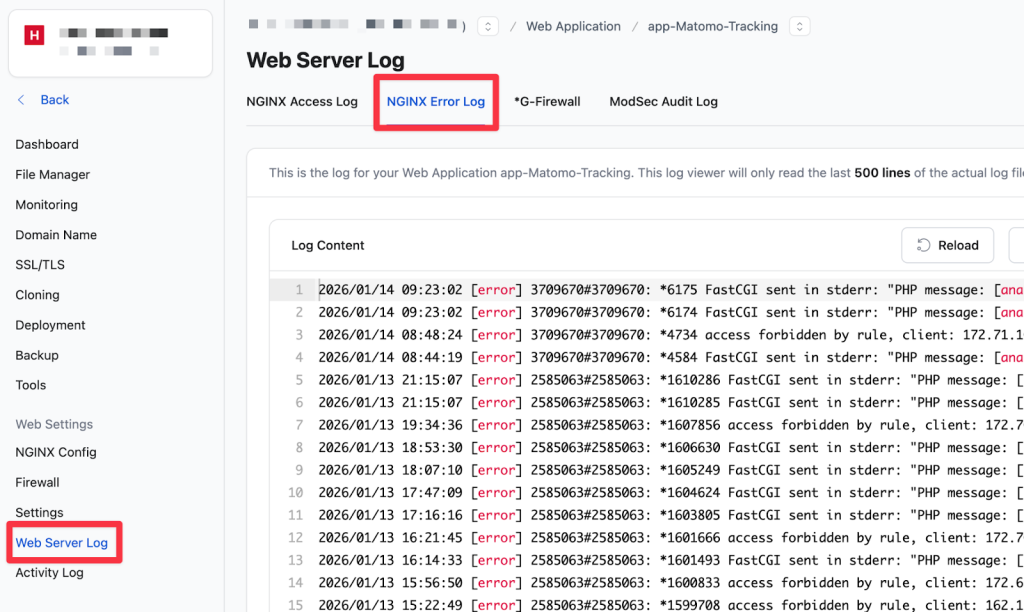Open the Monitoring page

pos(46,205)
